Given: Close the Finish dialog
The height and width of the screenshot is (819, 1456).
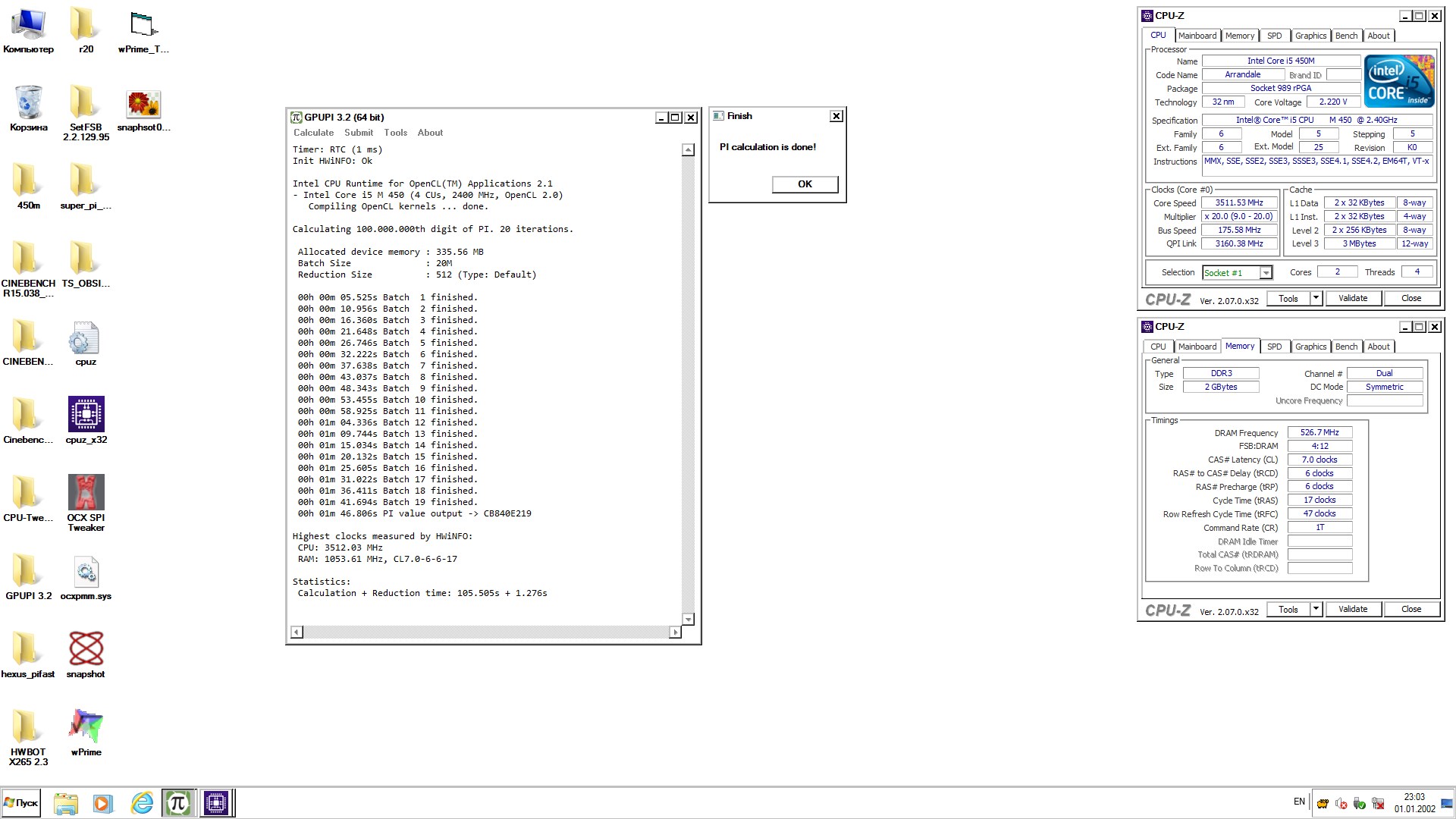Looking at the screenshot, I should click(x=836, y=116).
